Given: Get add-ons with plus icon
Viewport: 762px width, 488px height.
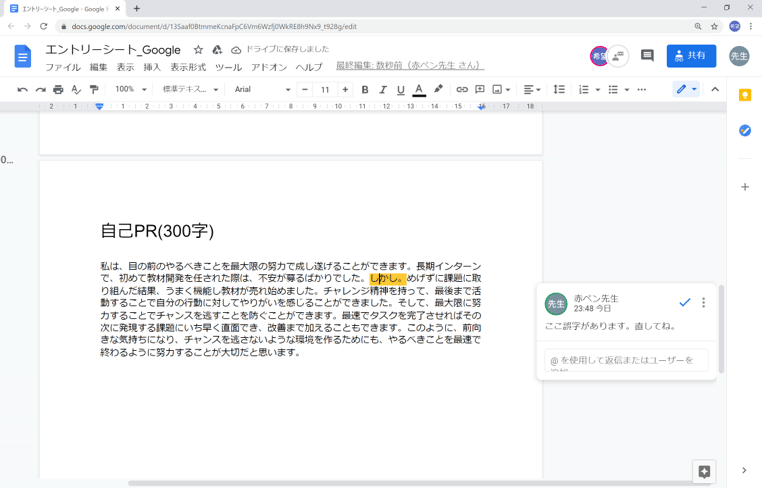Looking at the screenshot, I should click(745, 187).
